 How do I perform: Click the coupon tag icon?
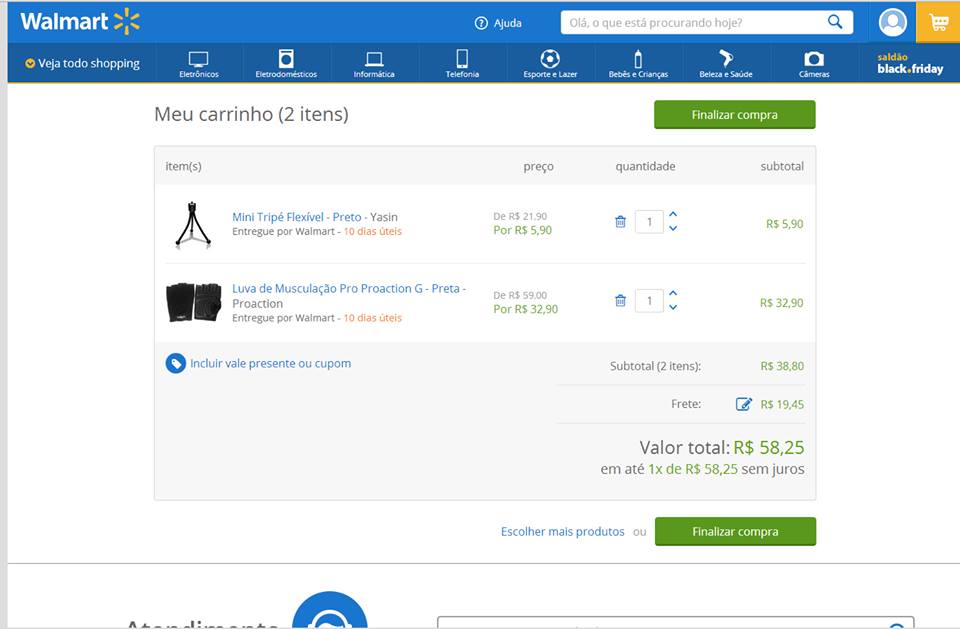point(175,364)
